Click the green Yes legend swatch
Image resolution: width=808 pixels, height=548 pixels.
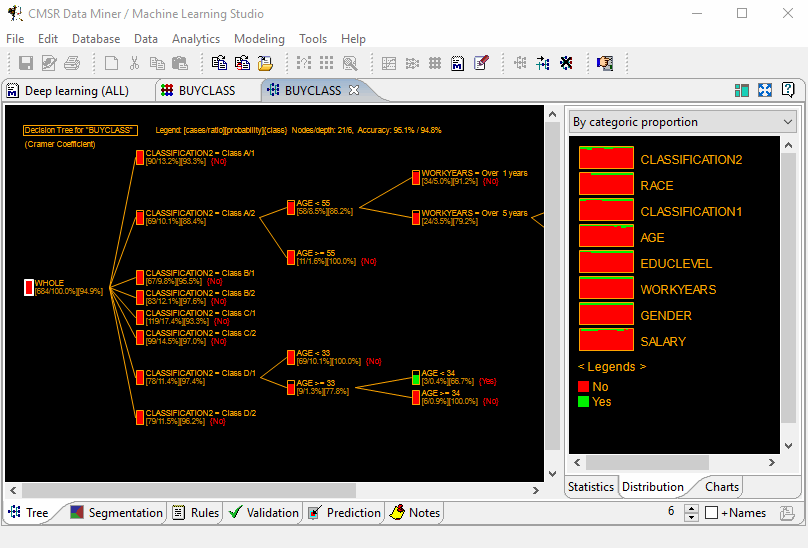[x=583, y=402]
